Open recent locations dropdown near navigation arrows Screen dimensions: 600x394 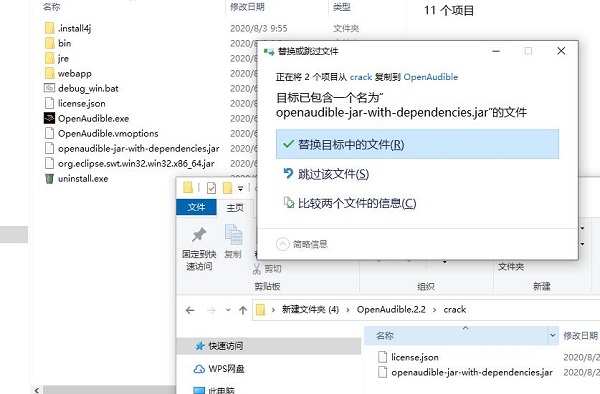click(x=228, y=310)
